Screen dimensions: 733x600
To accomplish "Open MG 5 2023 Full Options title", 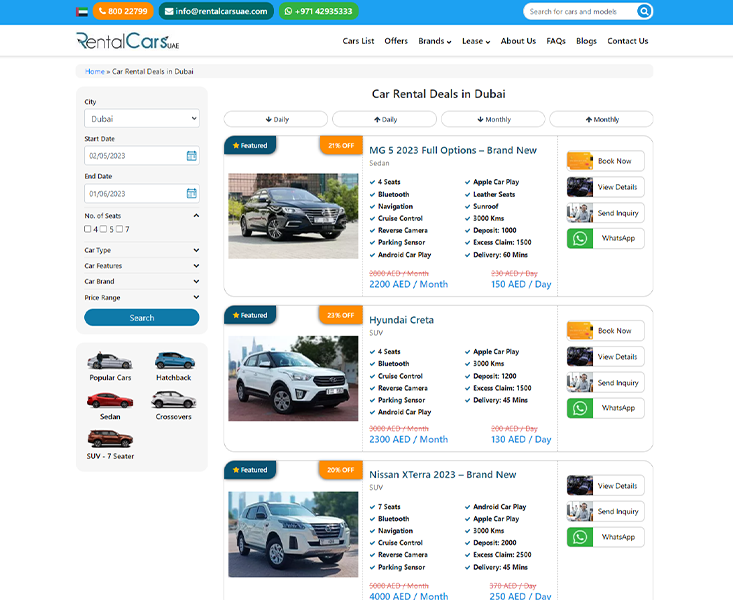I will point(453,151).
